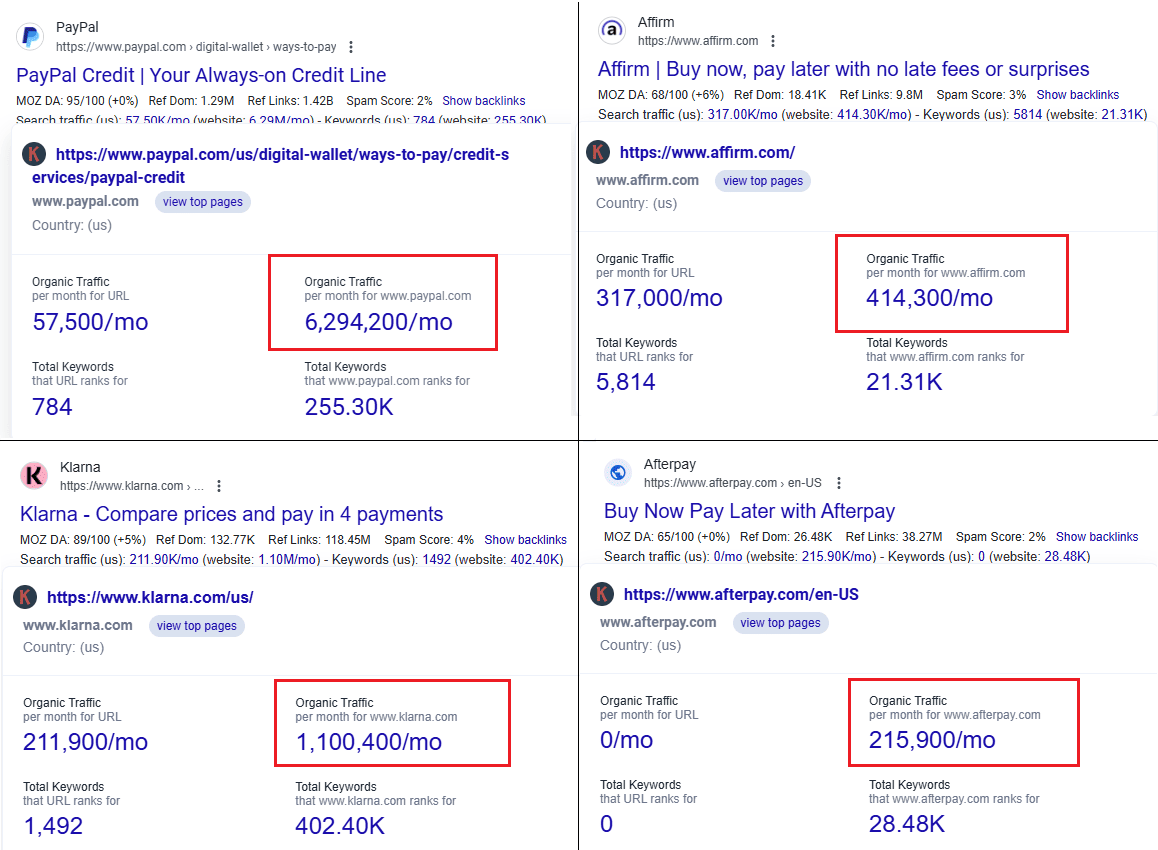Open the paypal-credit URL link in panel
Viewport: 1158px width, 850px height.
(270, 165)
